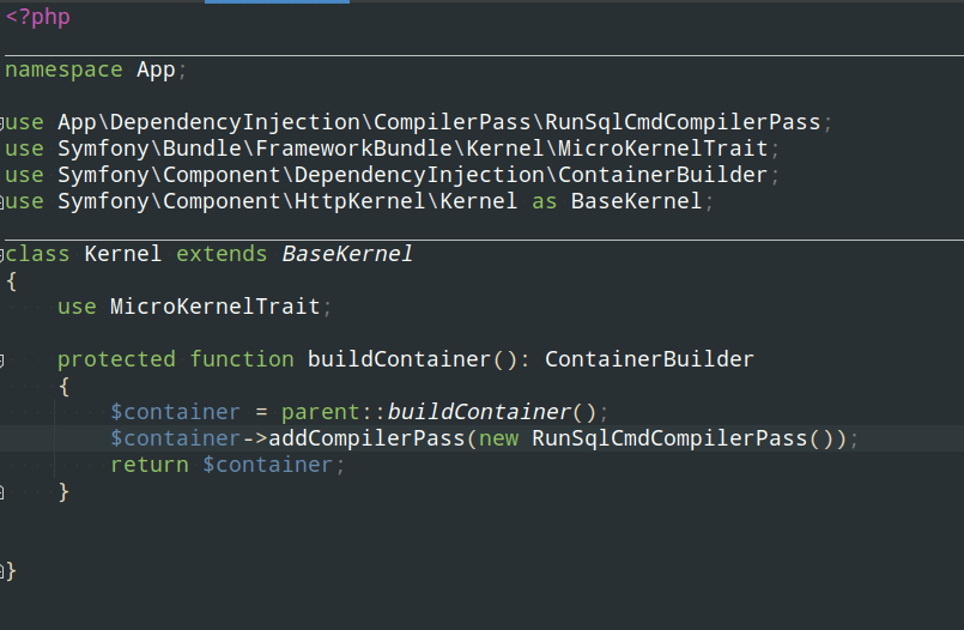This screenshot has height=630, width=964.
Task: Click the buildContainer method declaration name
Action: point(399,359)
